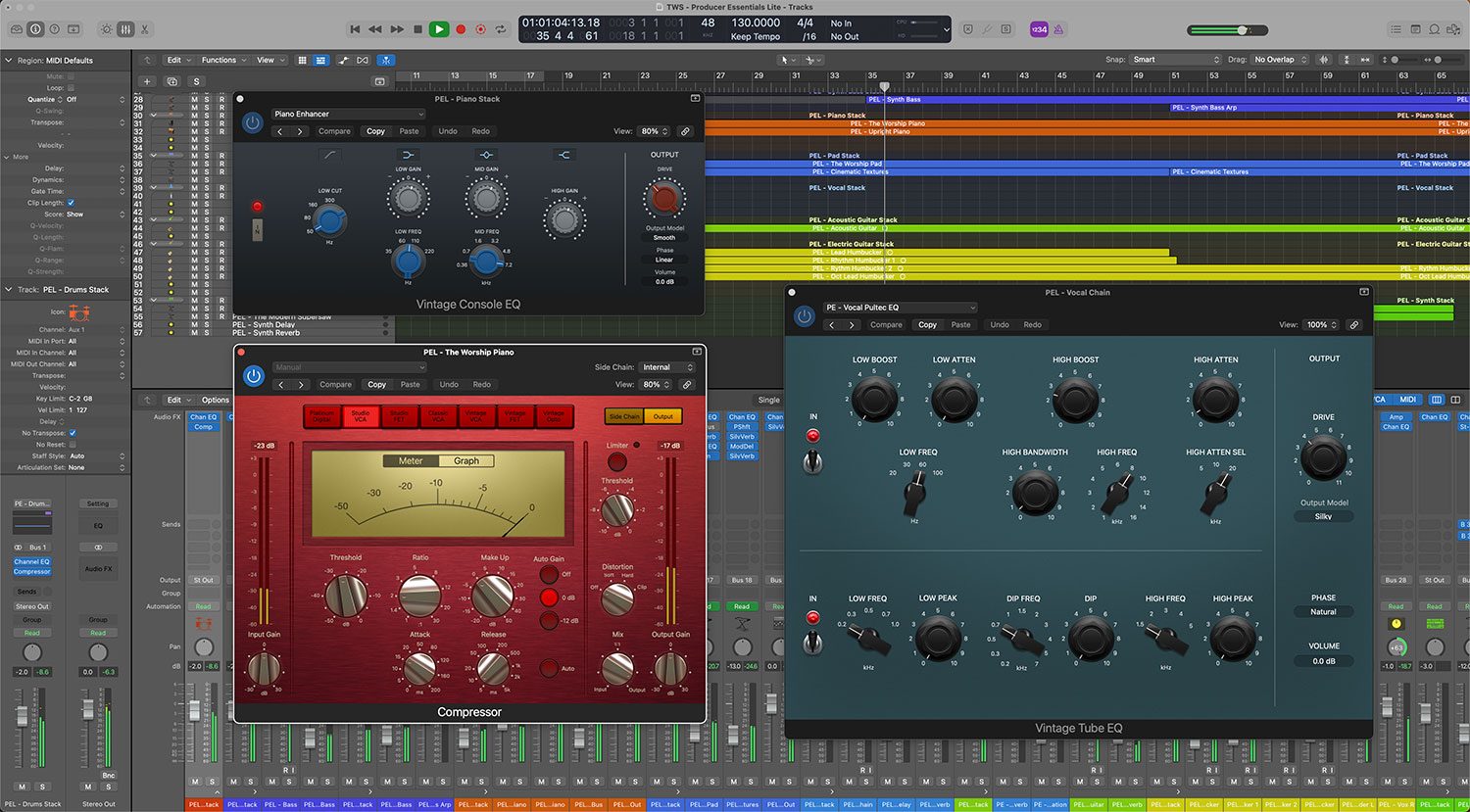Click the link icon in Compressor window
The image size is (1470, 812).
point(687,385)
